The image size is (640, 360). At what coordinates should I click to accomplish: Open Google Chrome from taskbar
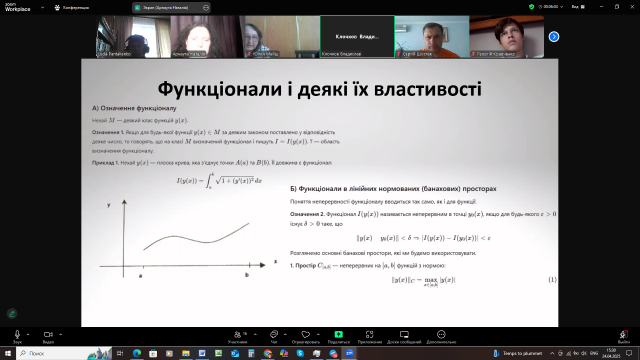(267, 353)
